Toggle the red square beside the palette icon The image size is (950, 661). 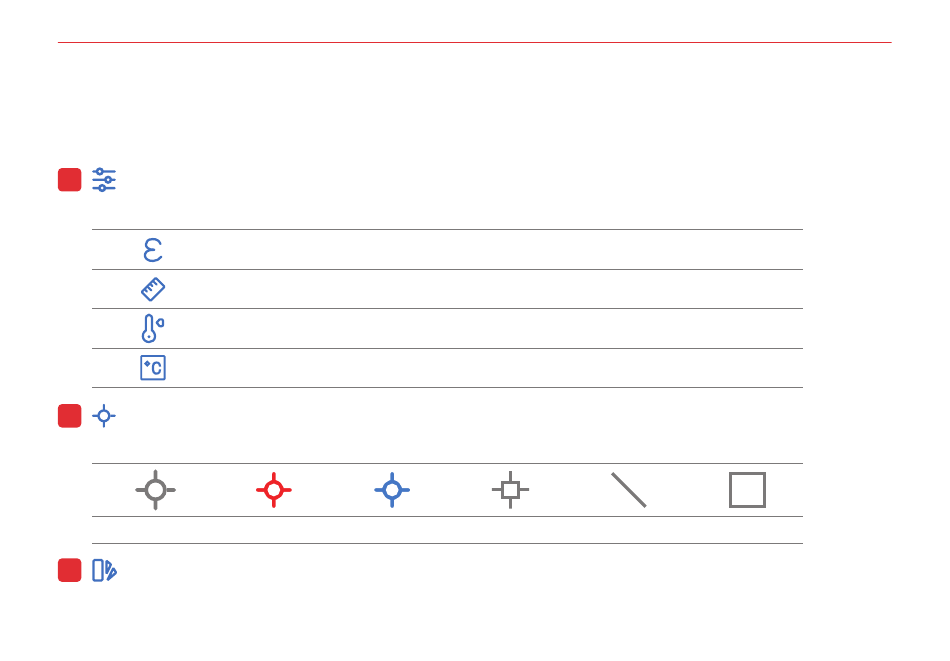pos(70,570)
